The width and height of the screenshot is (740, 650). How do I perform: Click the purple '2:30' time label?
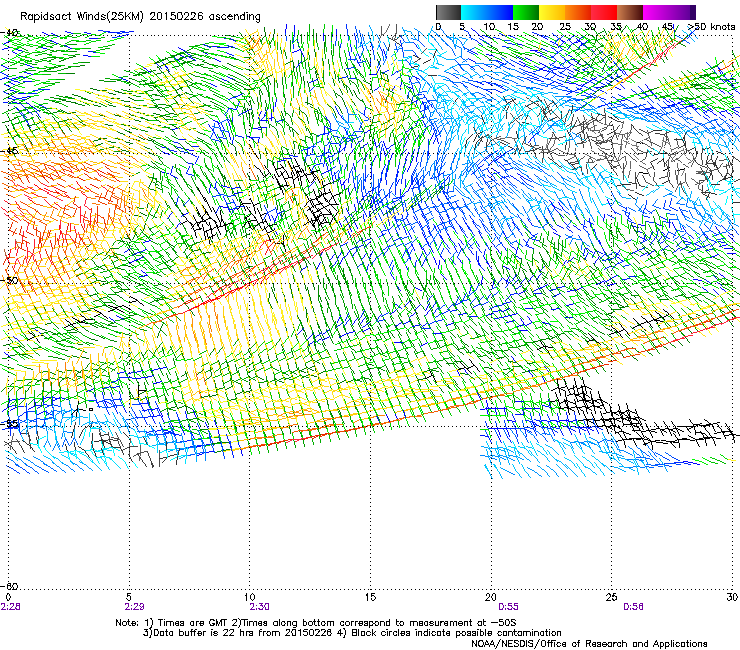point(260,607)
